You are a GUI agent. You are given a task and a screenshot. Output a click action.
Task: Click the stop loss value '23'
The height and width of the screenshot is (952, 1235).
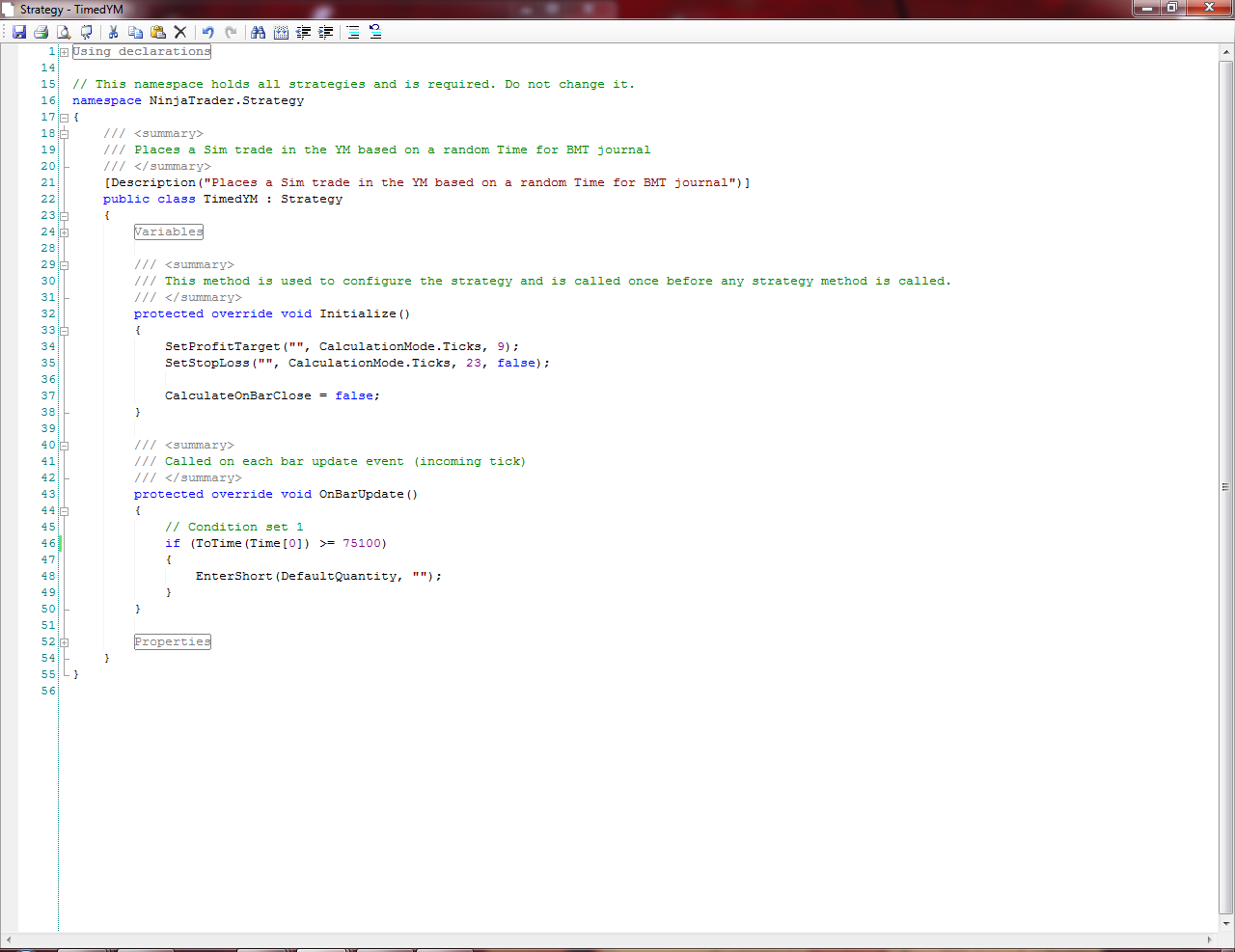[x=474, y=364]
